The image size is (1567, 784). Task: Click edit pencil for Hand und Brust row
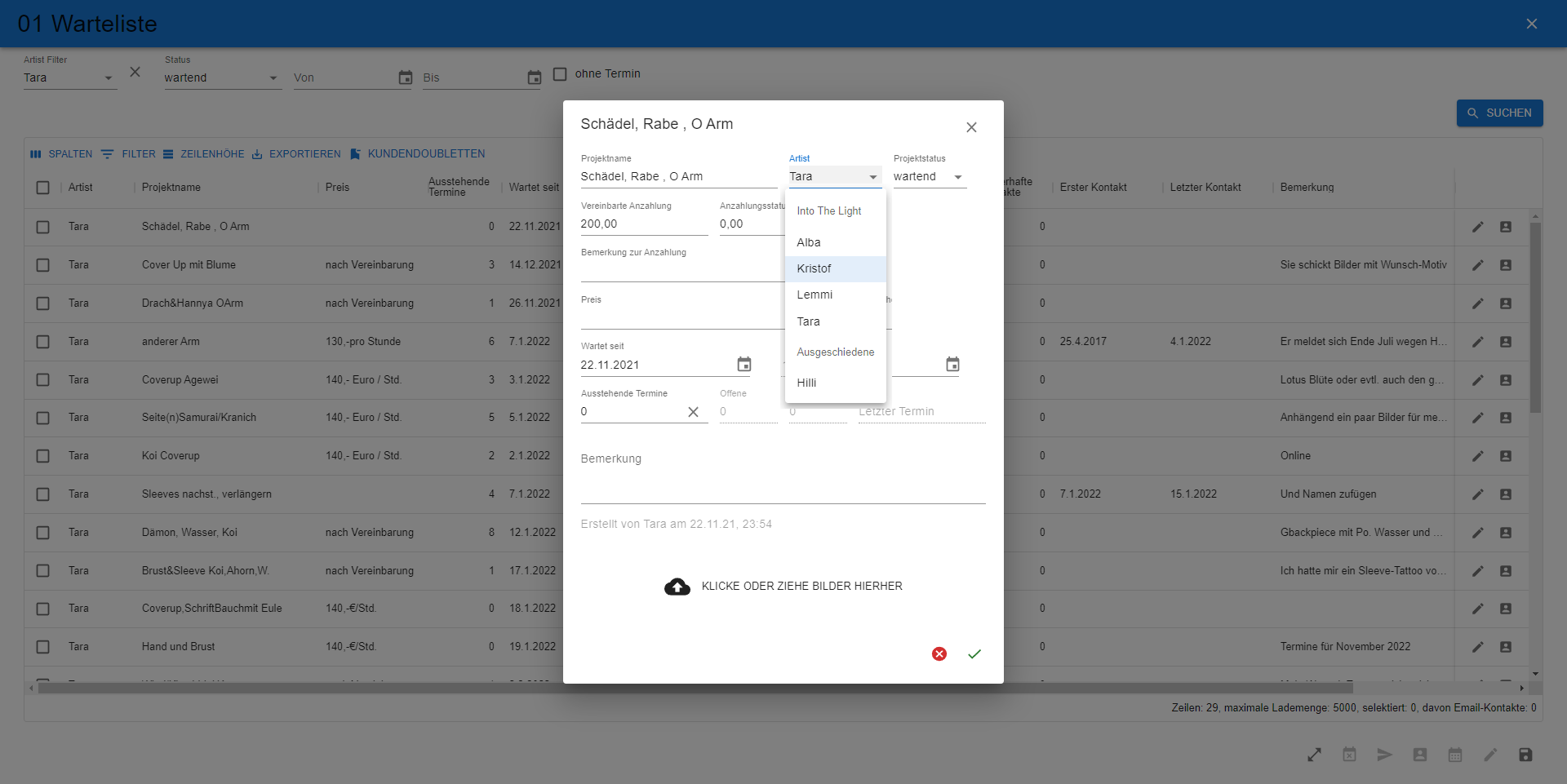1477,647
